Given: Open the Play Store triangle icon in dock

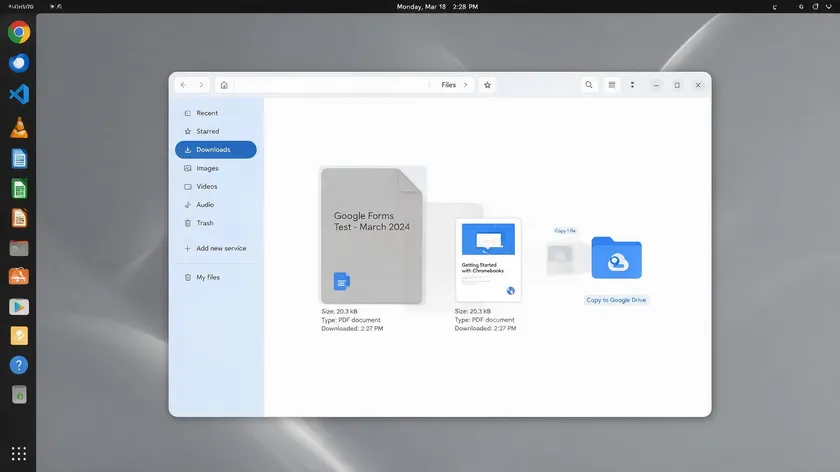Looking at the screenshot, I should pos(19,307).
